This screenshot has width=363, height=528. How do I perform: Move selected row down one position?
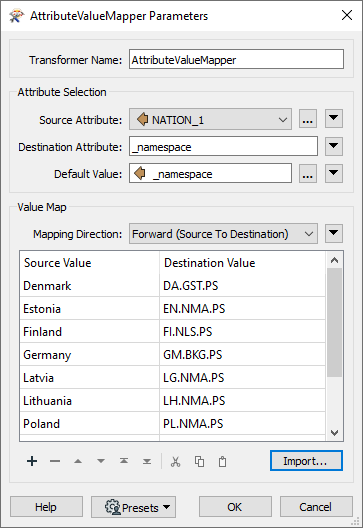[101, 461]
